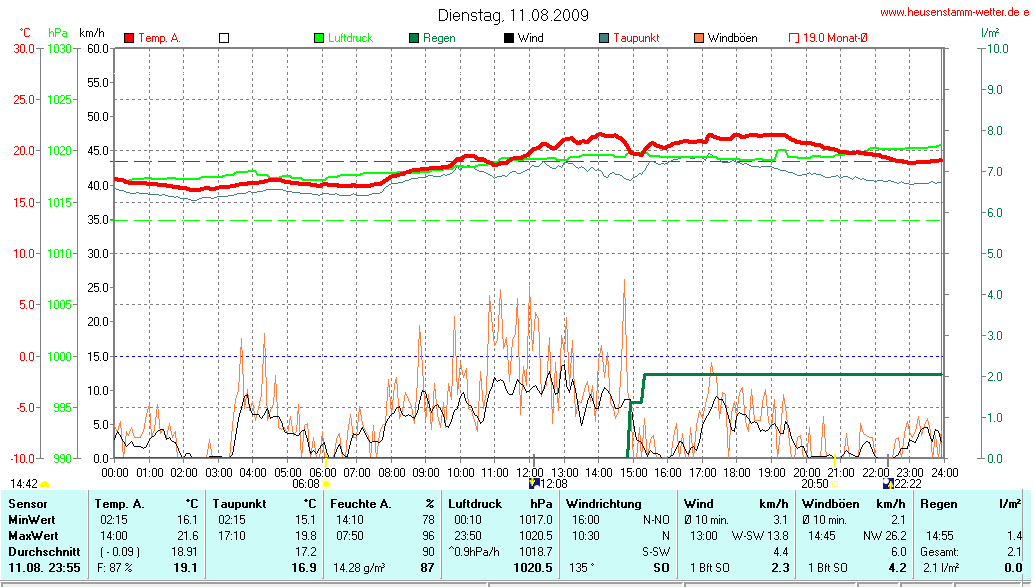The image size is (1034, 587).
Task: Click the empty white legend box
Action: point(224,38)
